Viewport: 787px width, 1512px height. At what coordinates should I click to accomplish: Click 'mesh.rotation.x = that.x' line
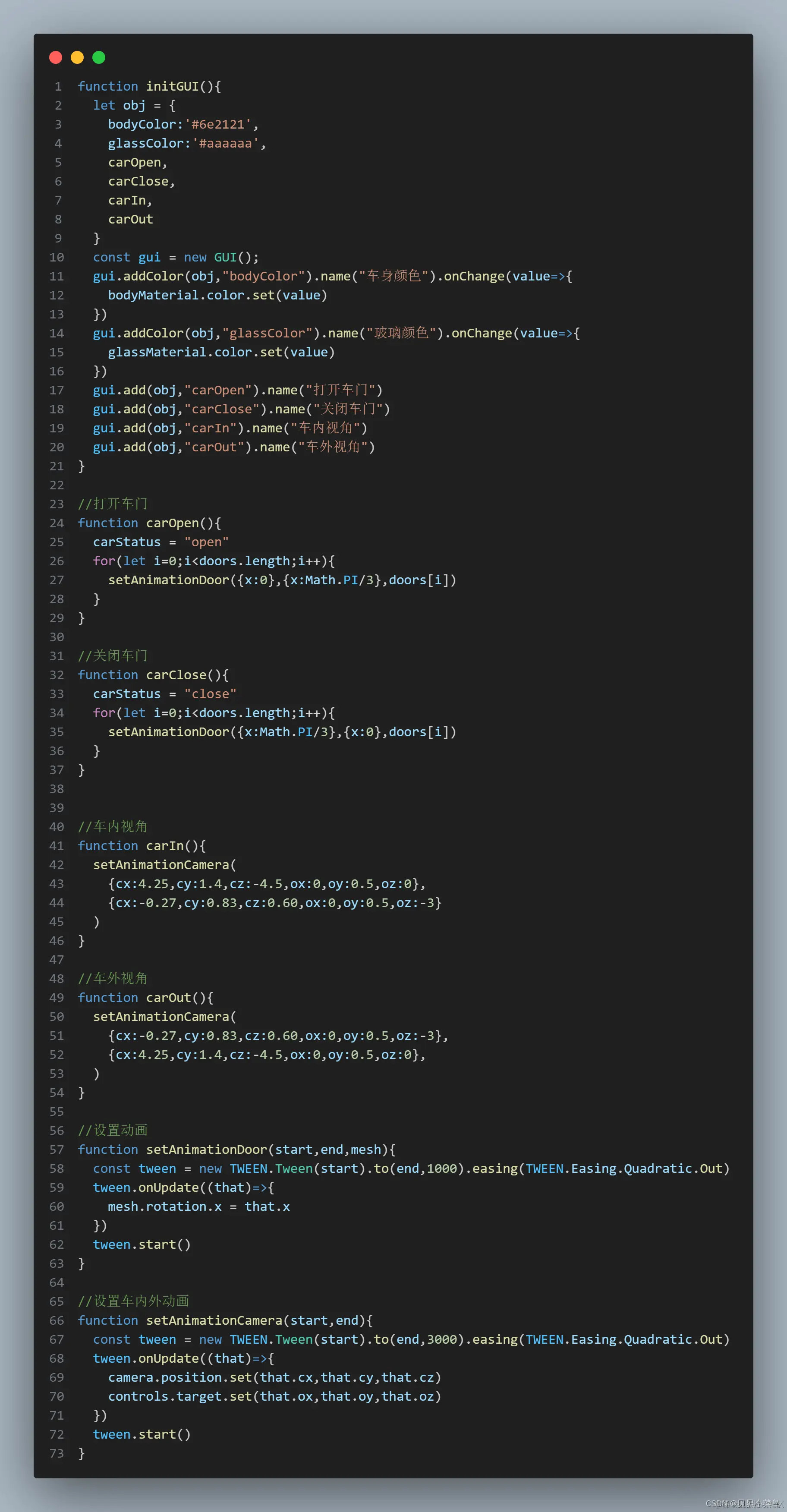[x=199, y=1206]
